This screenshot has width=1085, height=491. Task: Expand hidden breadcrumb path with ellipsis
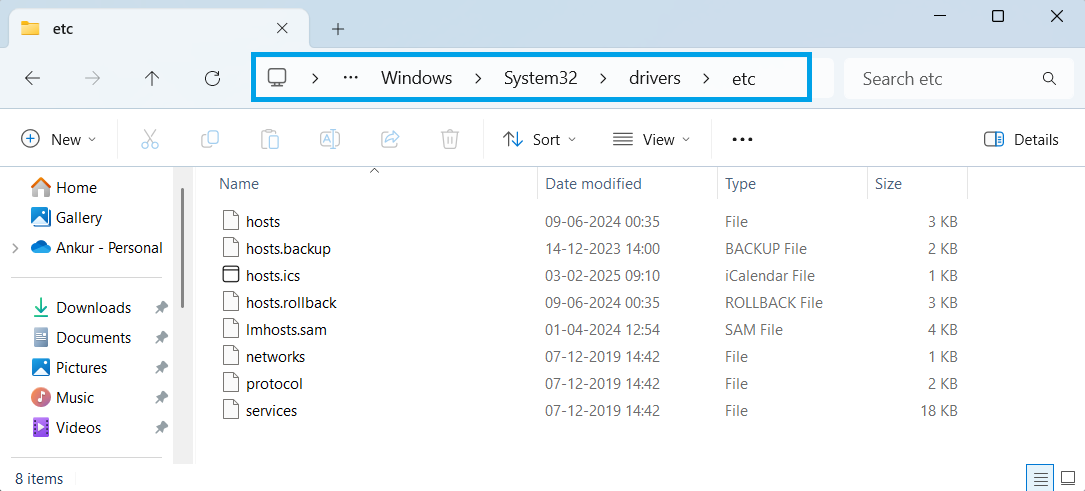click(x=351, y=78)
